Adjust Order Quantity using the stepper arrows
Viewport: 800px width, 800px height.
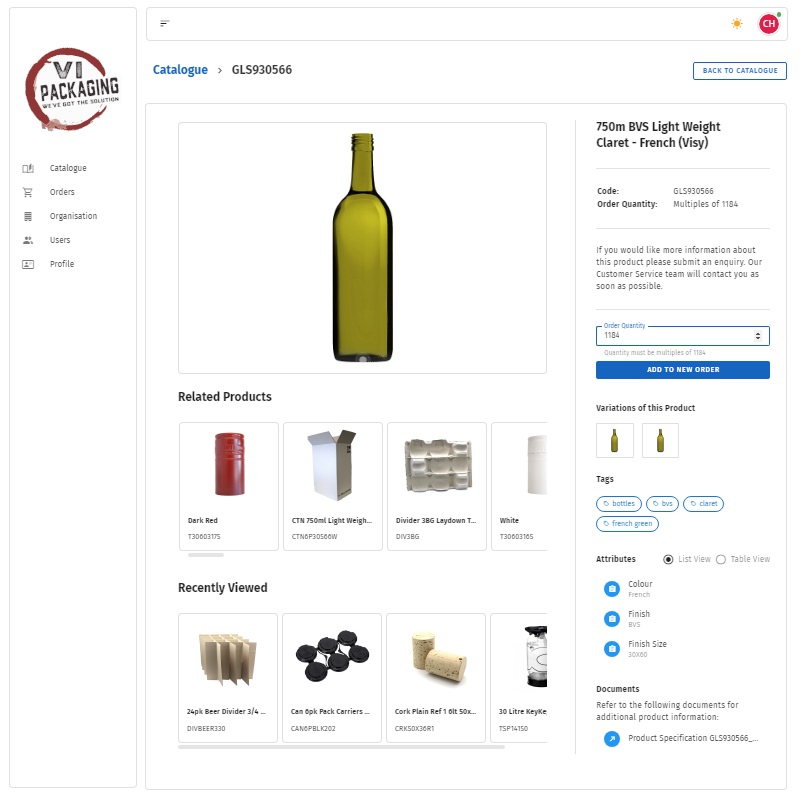(x=758, y=336)
